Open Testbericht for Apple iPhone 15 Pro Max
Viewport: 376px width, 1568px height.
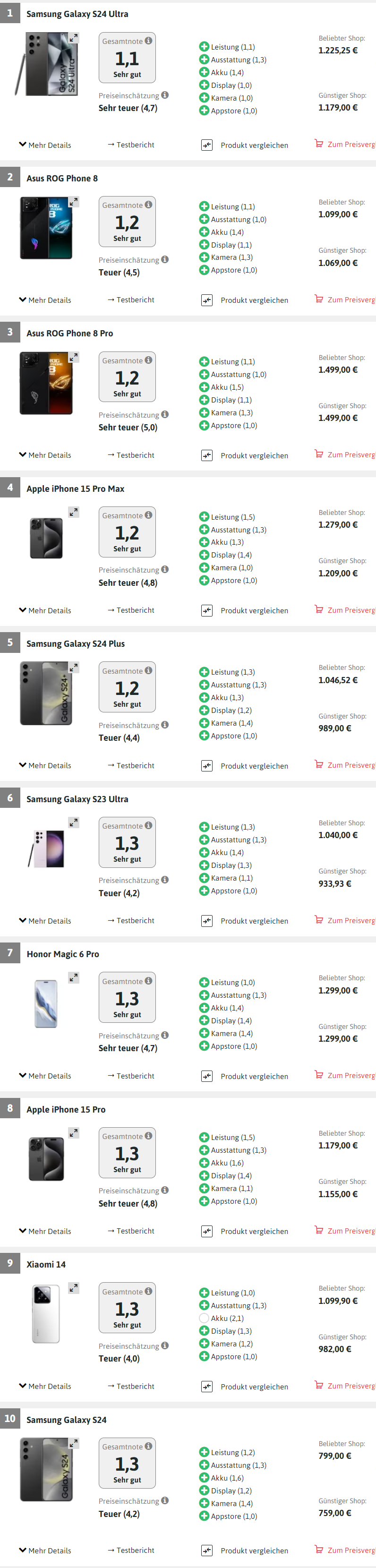tap(131, 610)
